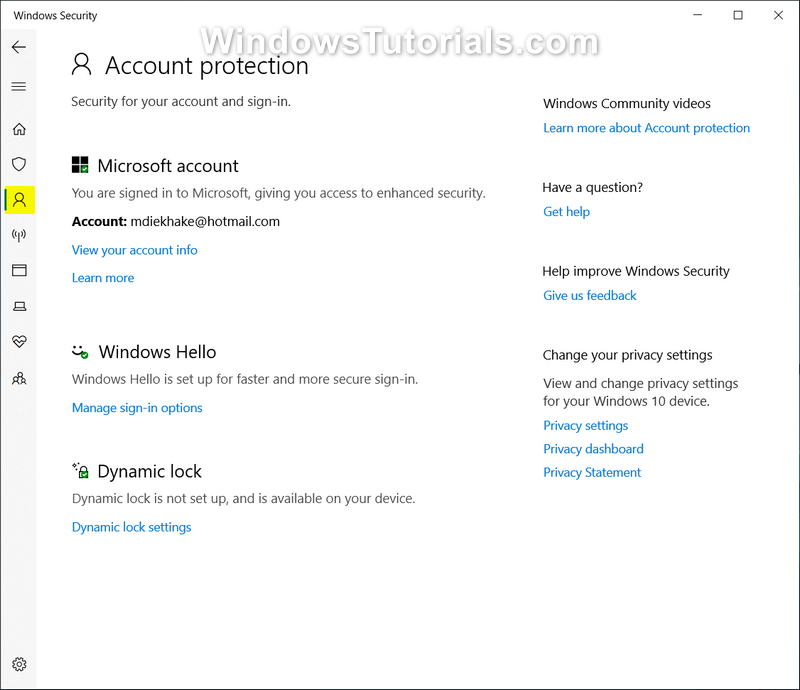Read the Privacy Statement
The image size is (800, 690).
592,471
